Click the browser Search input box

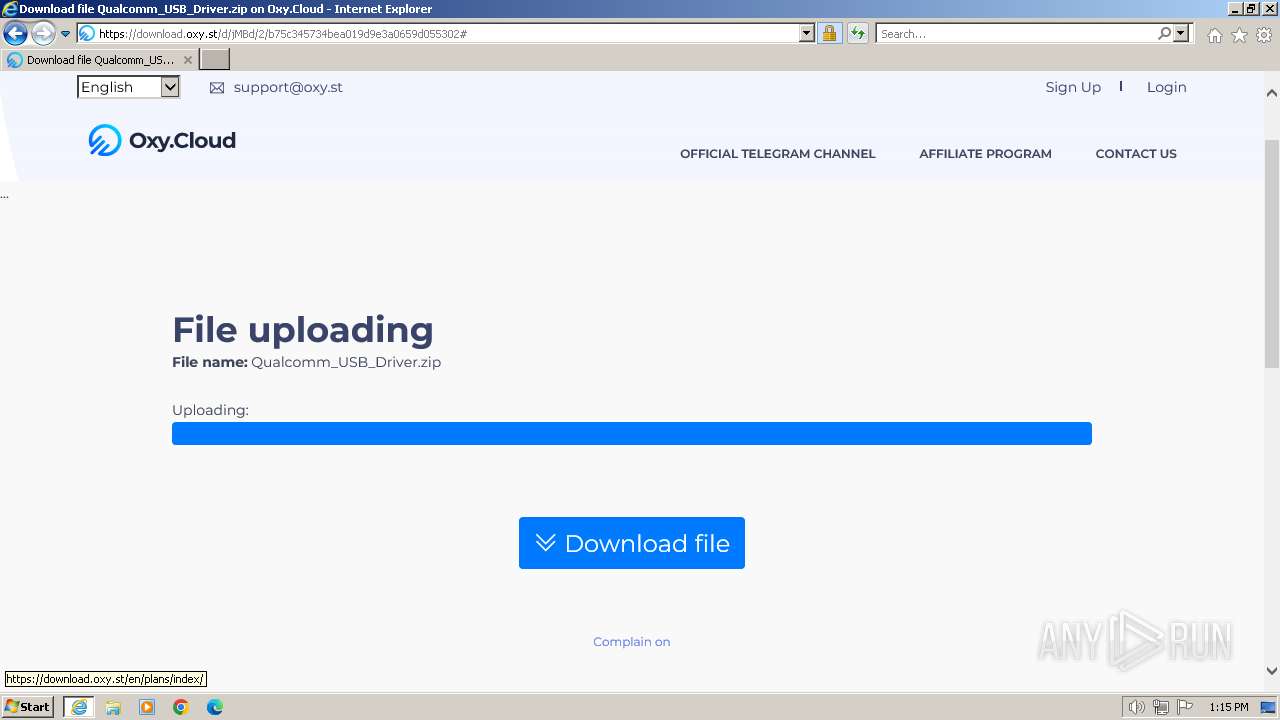pos(1016,34)
